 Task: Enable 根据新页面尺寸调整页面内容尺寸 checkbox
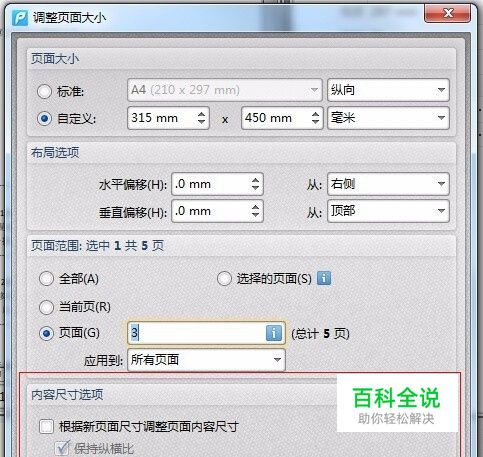point(46,426)
